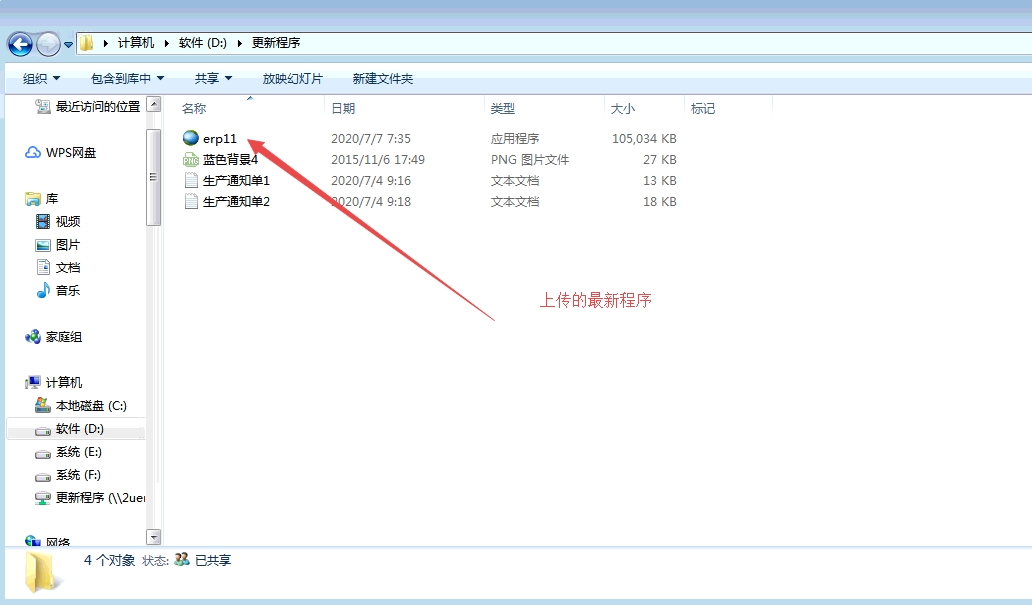Open the 组织 dropdown menu
This screenshot has height=605, width=1032.
41,78
